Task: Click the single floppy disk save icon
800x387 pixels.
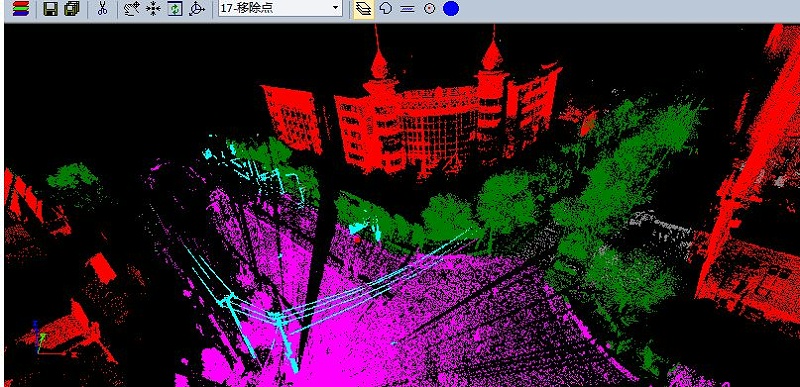Action: coord(50,9)
